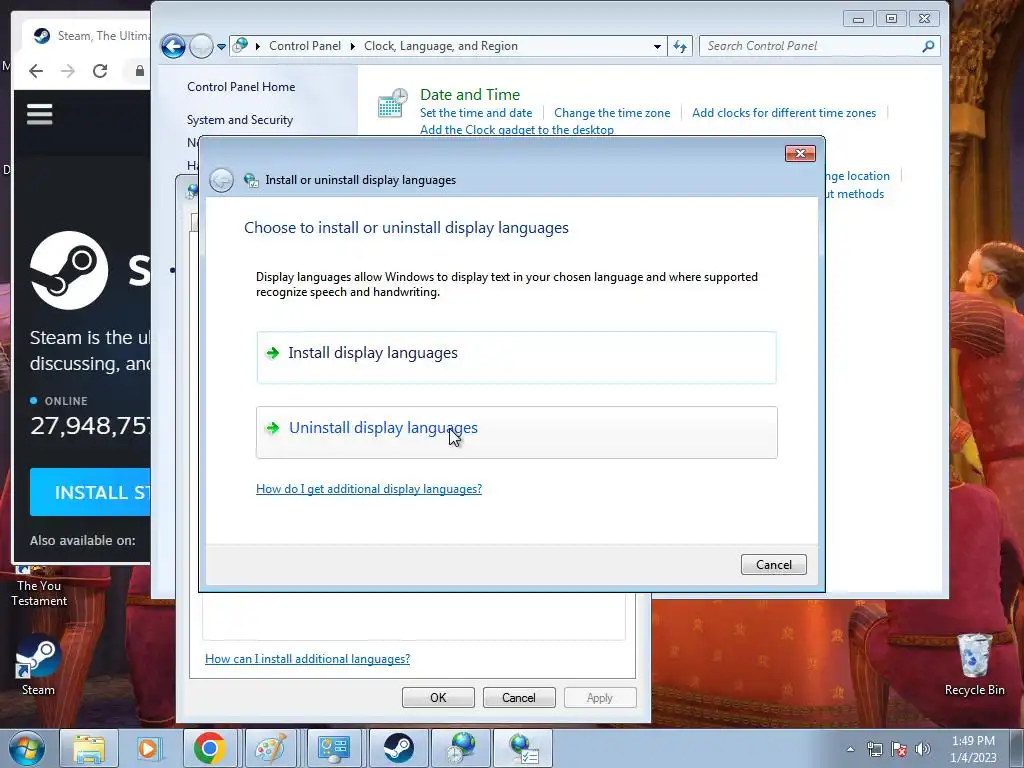Click Set the time and date
The image size is (1024, 768).
(x=476, y=113)
